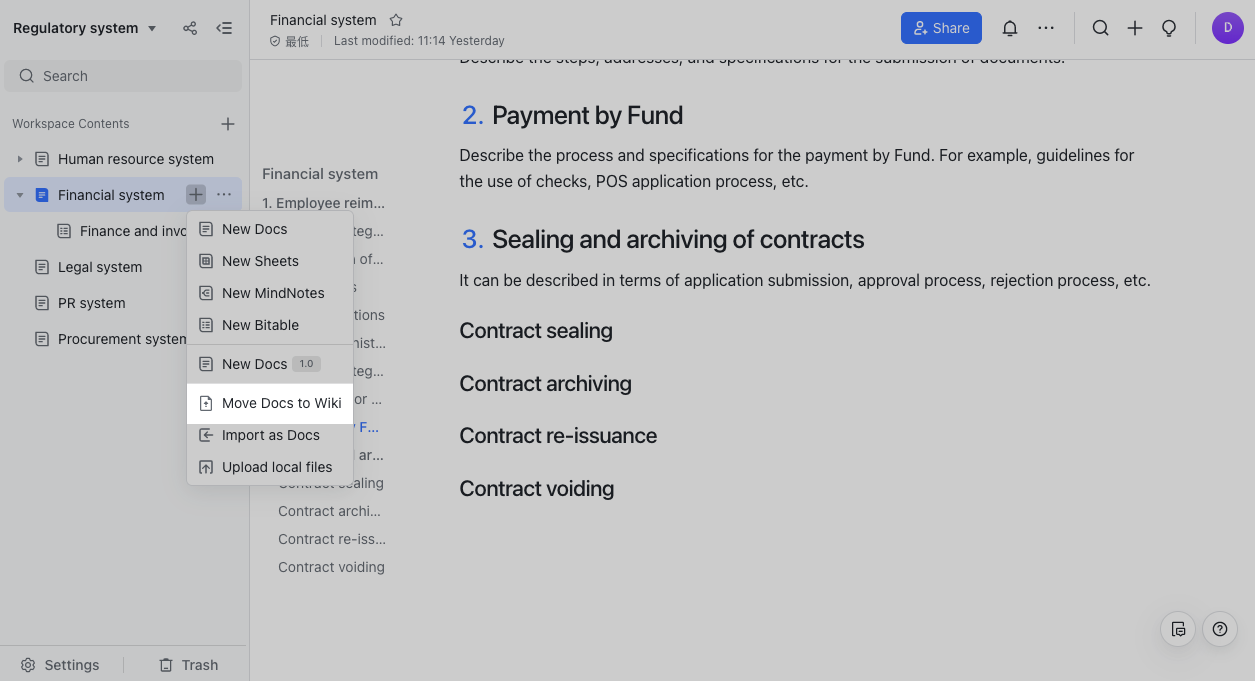Choose New Sheets from the menu
The width and height of the screenshot is (1255, 681).
point(260,261)
